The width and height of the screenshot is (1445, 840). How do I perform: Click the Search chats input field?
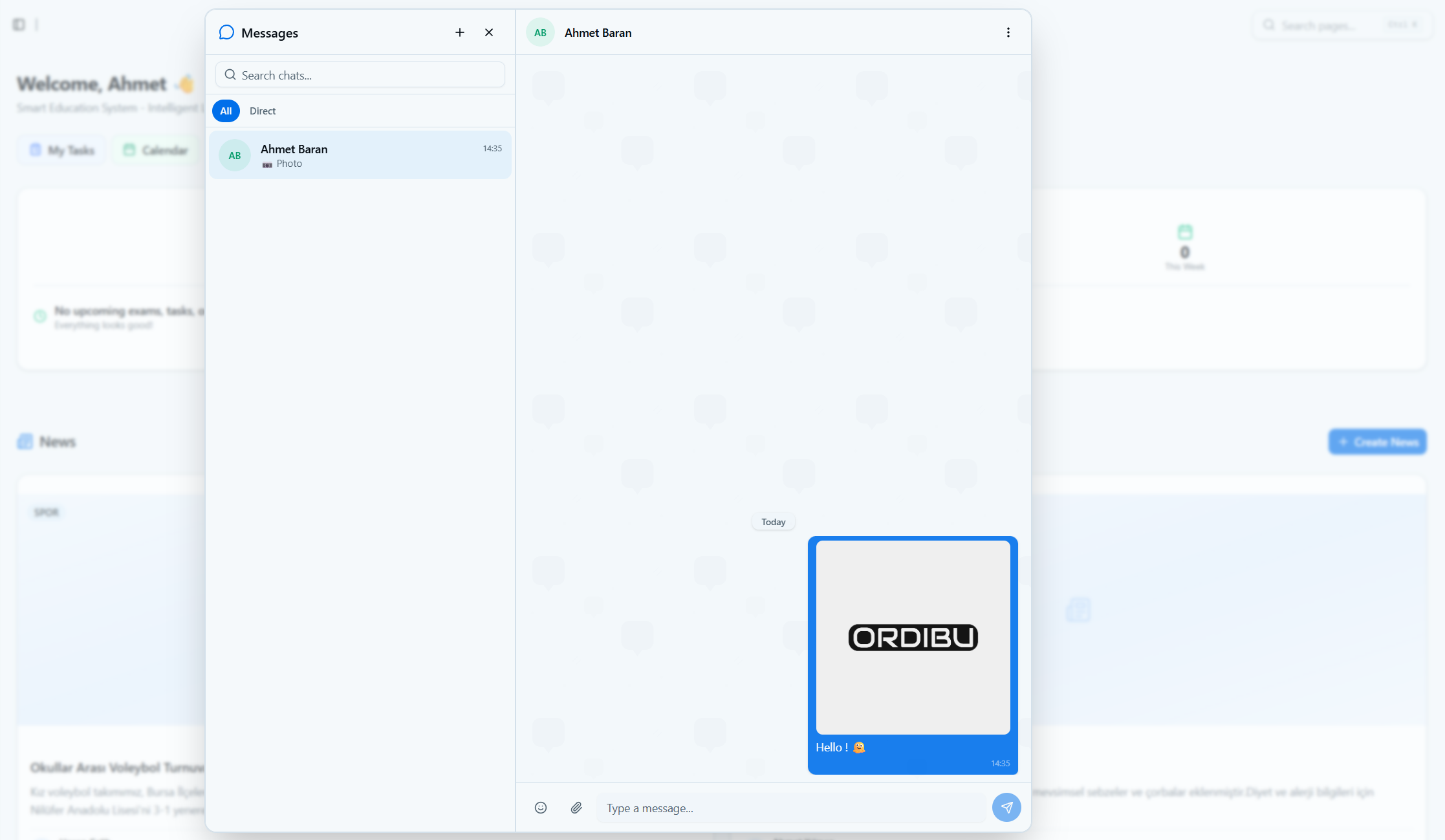pos(360,75)
